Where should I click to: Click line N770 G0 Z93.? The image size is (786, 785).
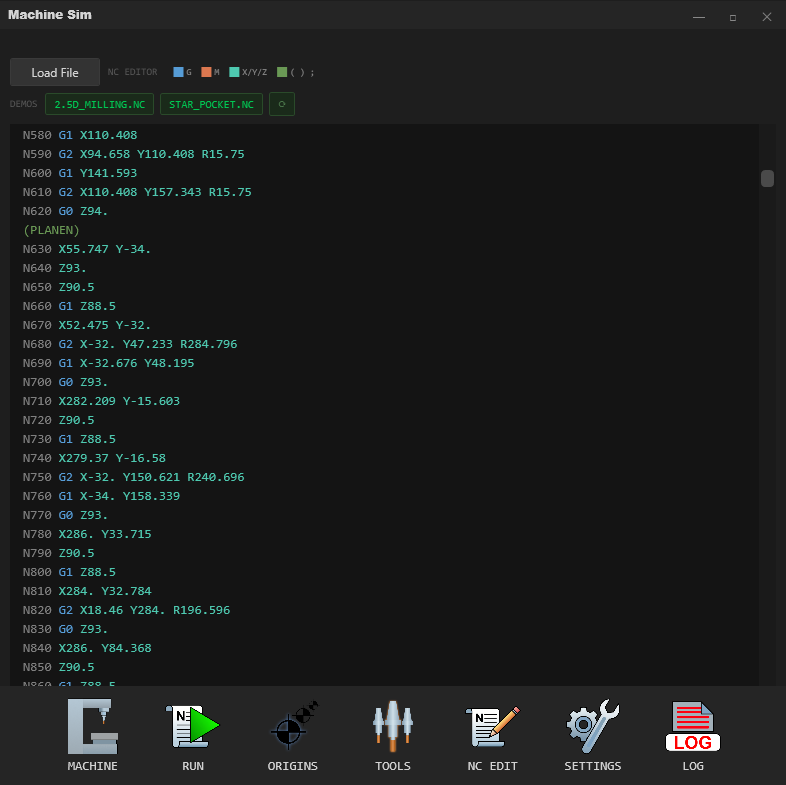tap(65, 516)
